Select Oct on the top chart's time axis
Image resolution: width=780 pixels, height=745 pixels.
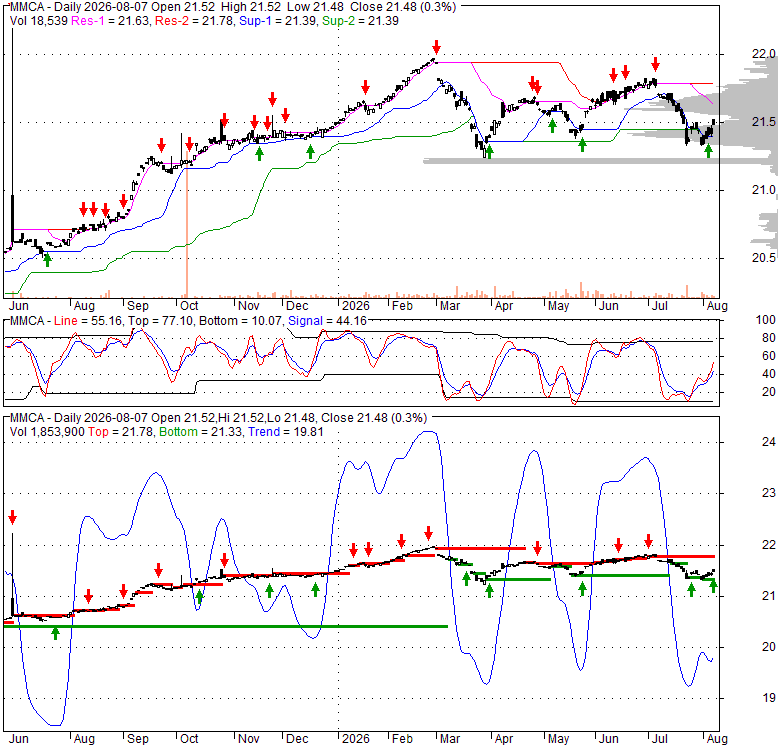click(189, 305)
